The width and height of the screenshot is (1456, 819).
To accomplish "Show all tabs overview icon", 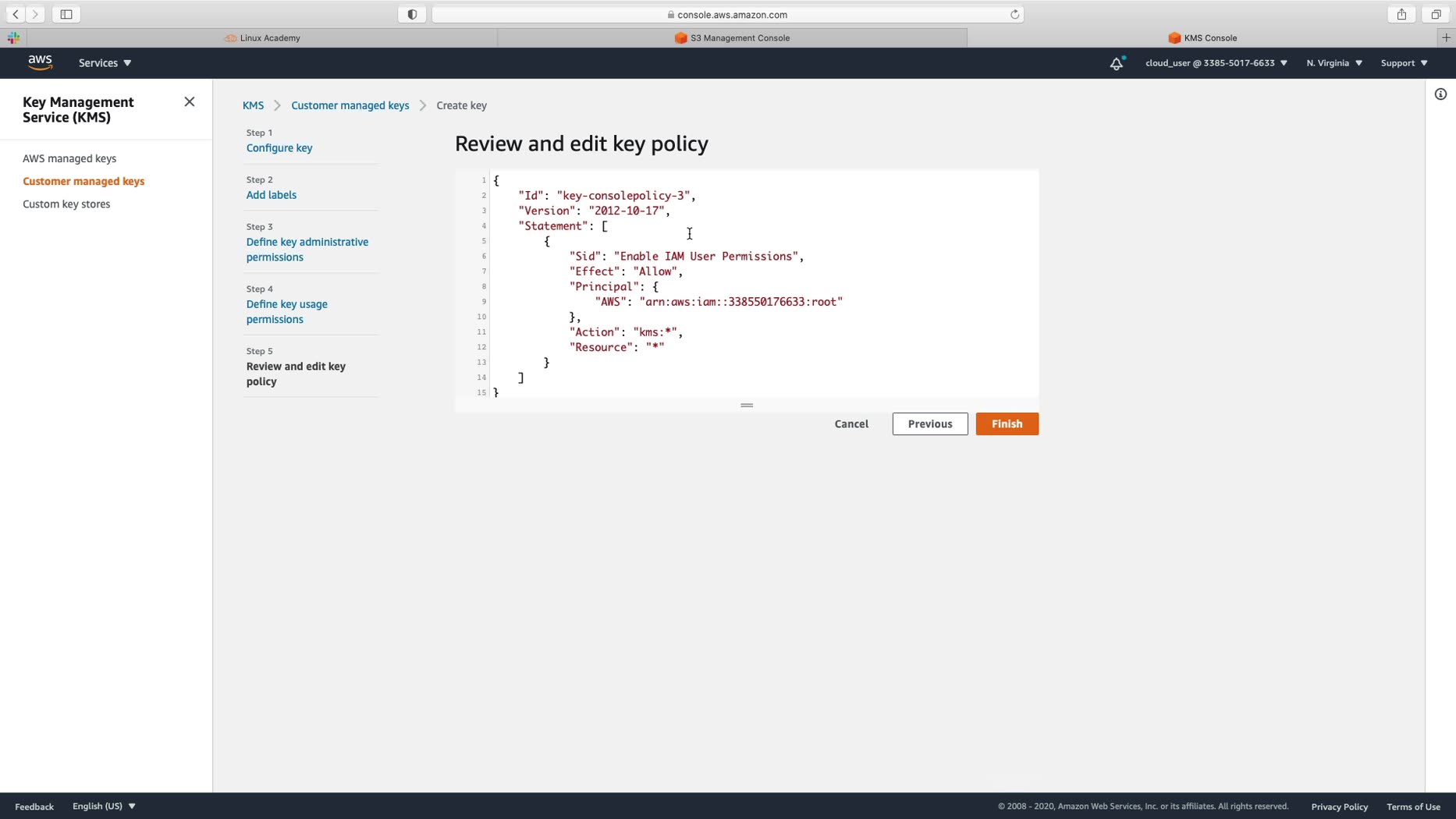I will [x=1435, y=14].
